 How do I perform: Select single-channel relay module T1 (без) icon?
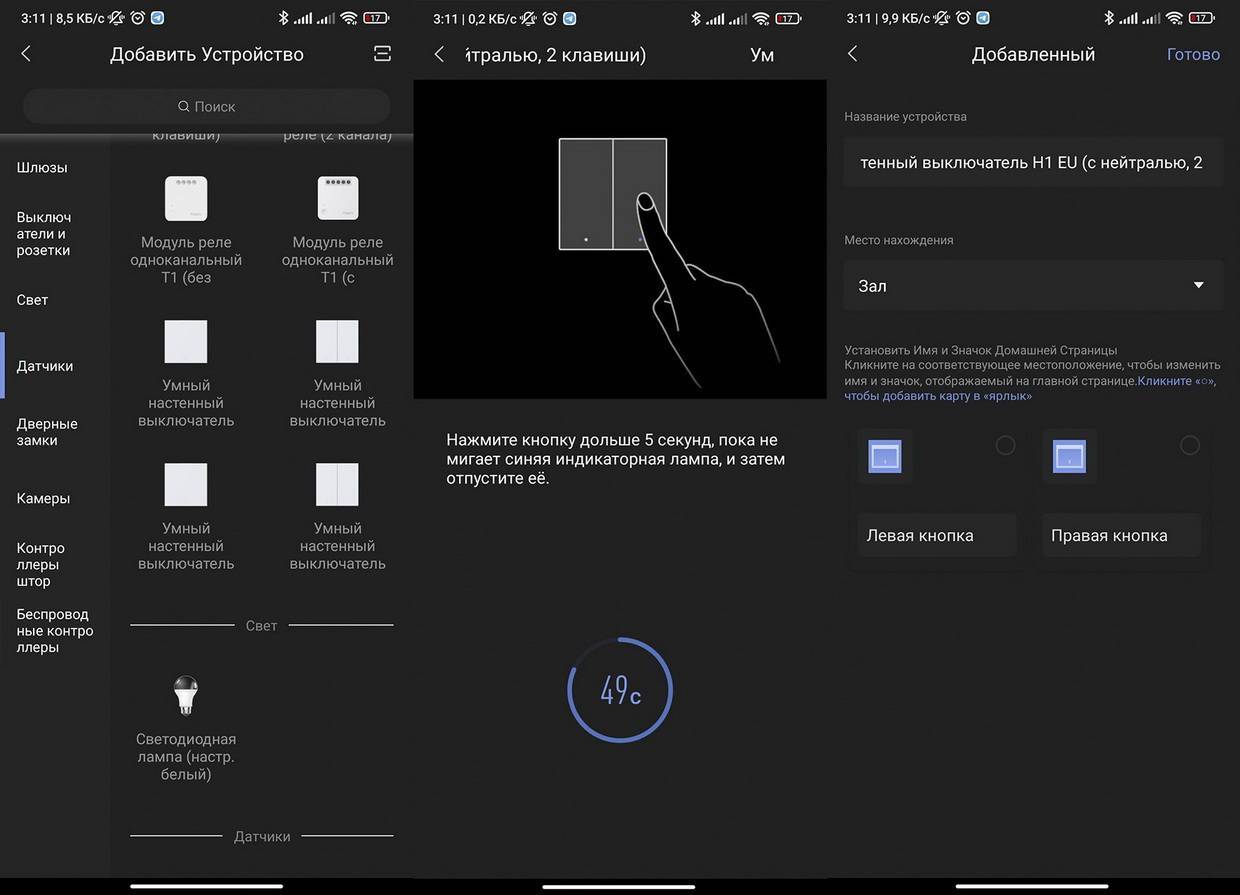pos(186,198)
